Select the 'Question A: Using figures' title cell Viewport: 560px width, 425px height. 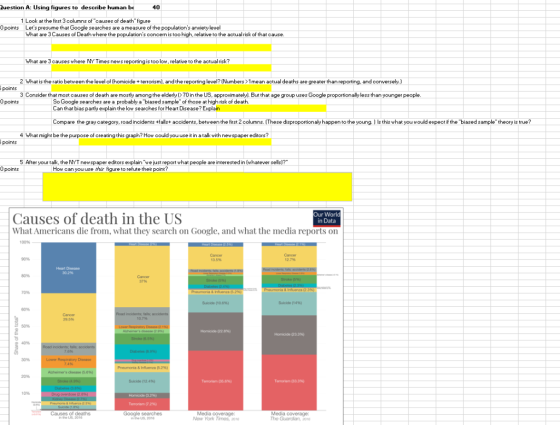67,8
